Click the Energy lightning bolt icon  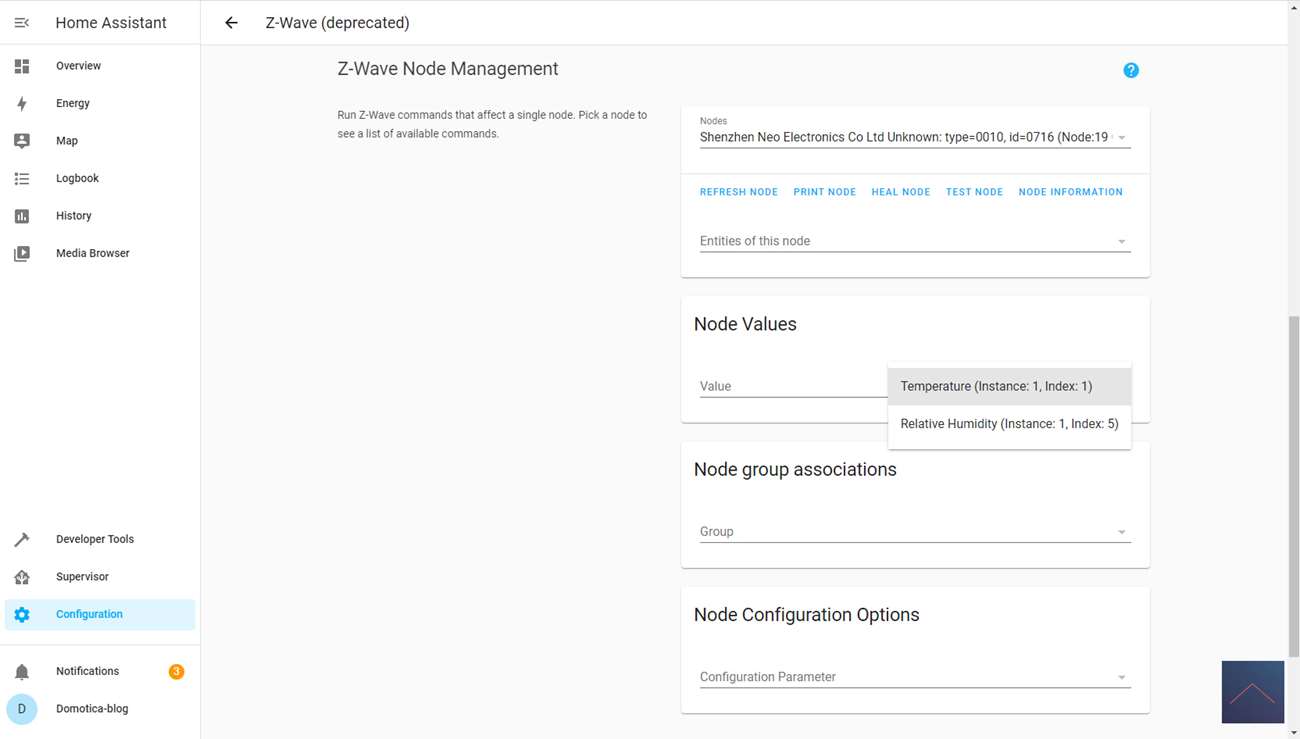22,103
